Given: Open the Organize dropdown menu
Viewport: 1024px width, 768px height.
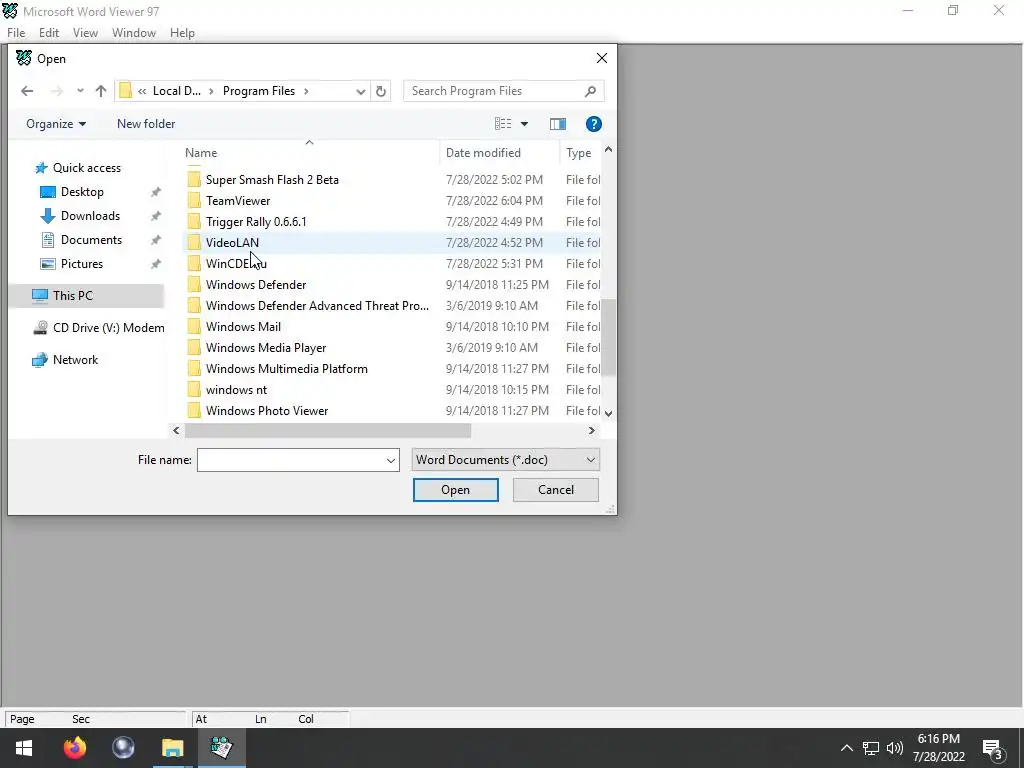Looking at the screenshot, I should (56, 123).
